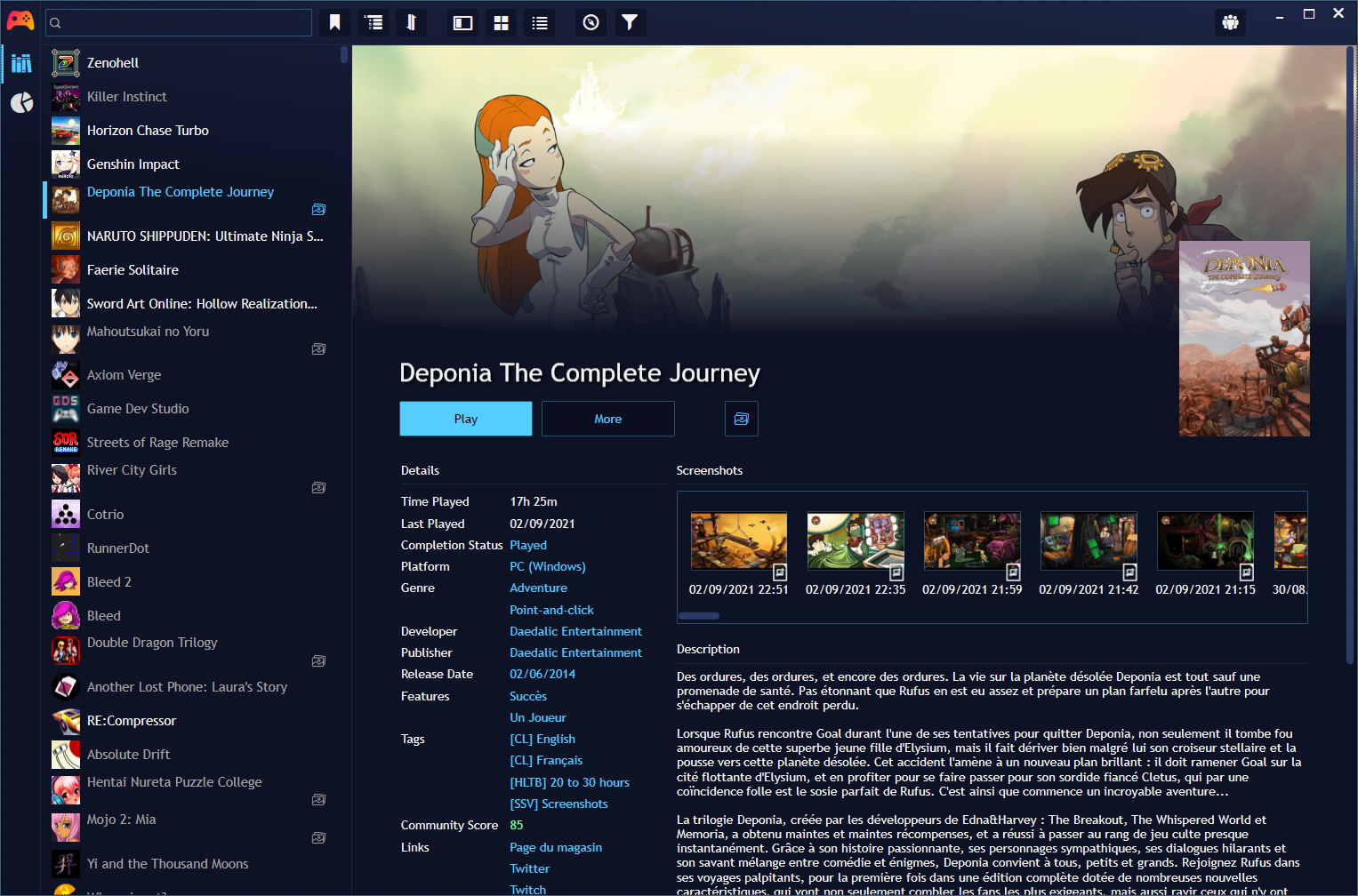Open the 02/09/2021 22:51 screenshot thumbnail

pos(739,540)
